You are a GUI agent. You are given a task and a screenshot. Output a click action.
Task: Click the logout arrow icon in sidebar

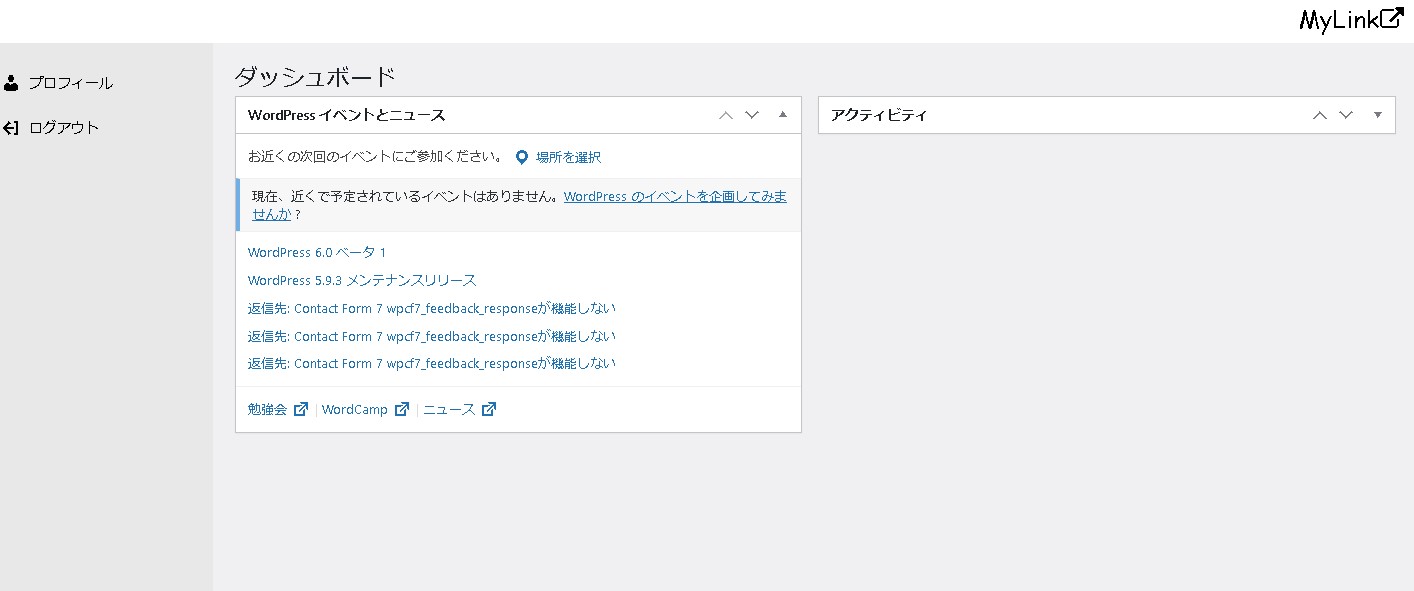[x=11, y=128]
